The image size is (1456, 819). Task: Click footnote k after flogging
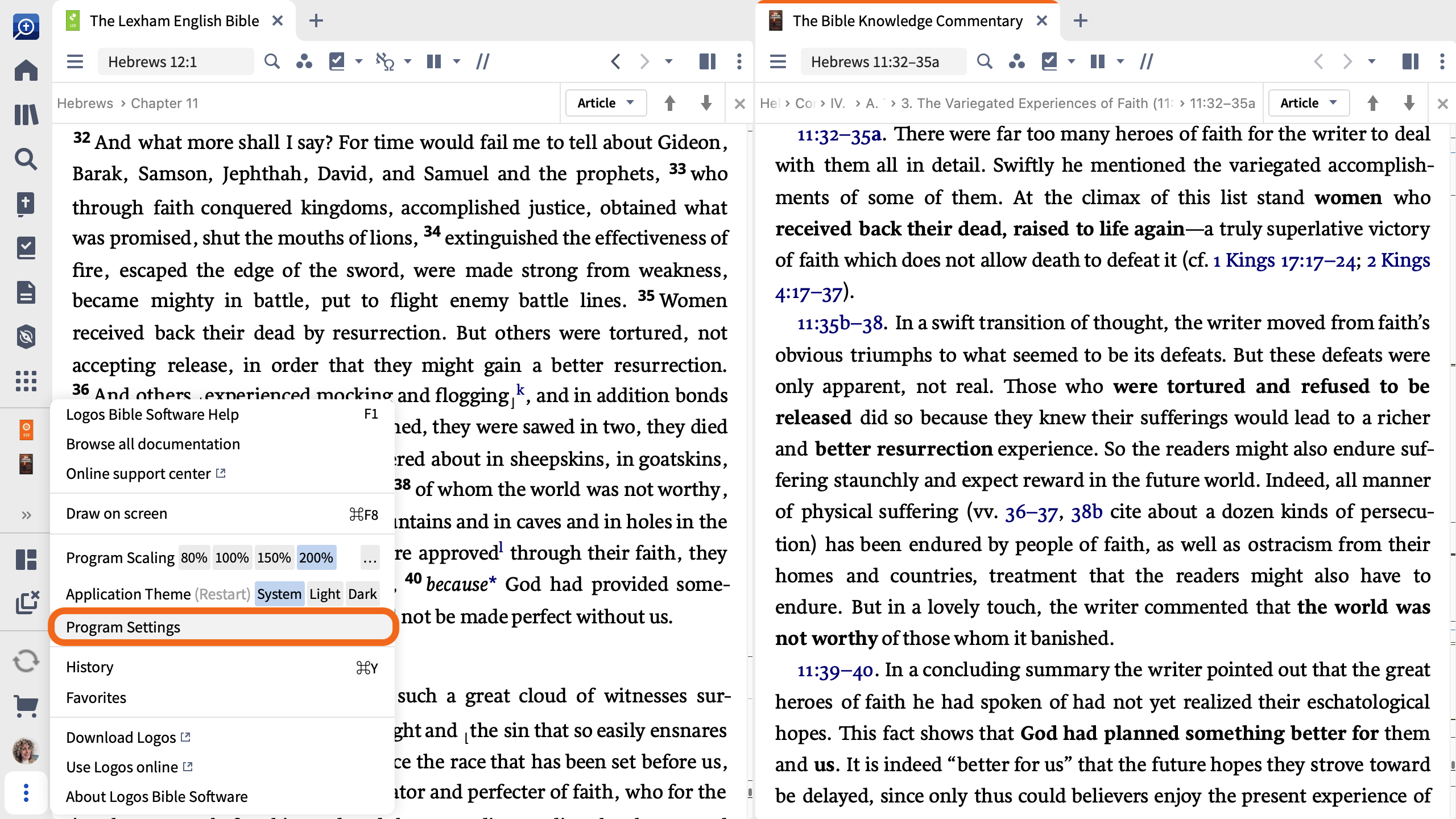tap(520, 390)
